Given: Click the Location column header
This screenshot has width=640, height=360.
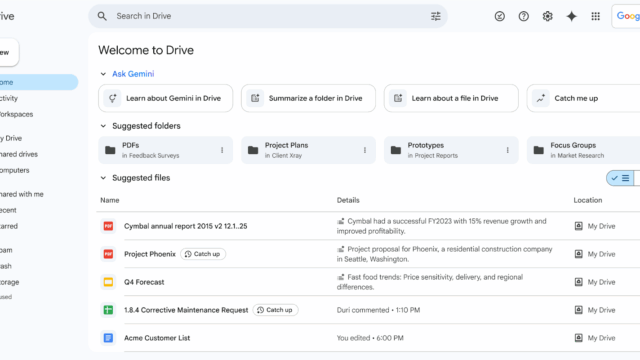Looking at the screenshot, I should 588,200.
